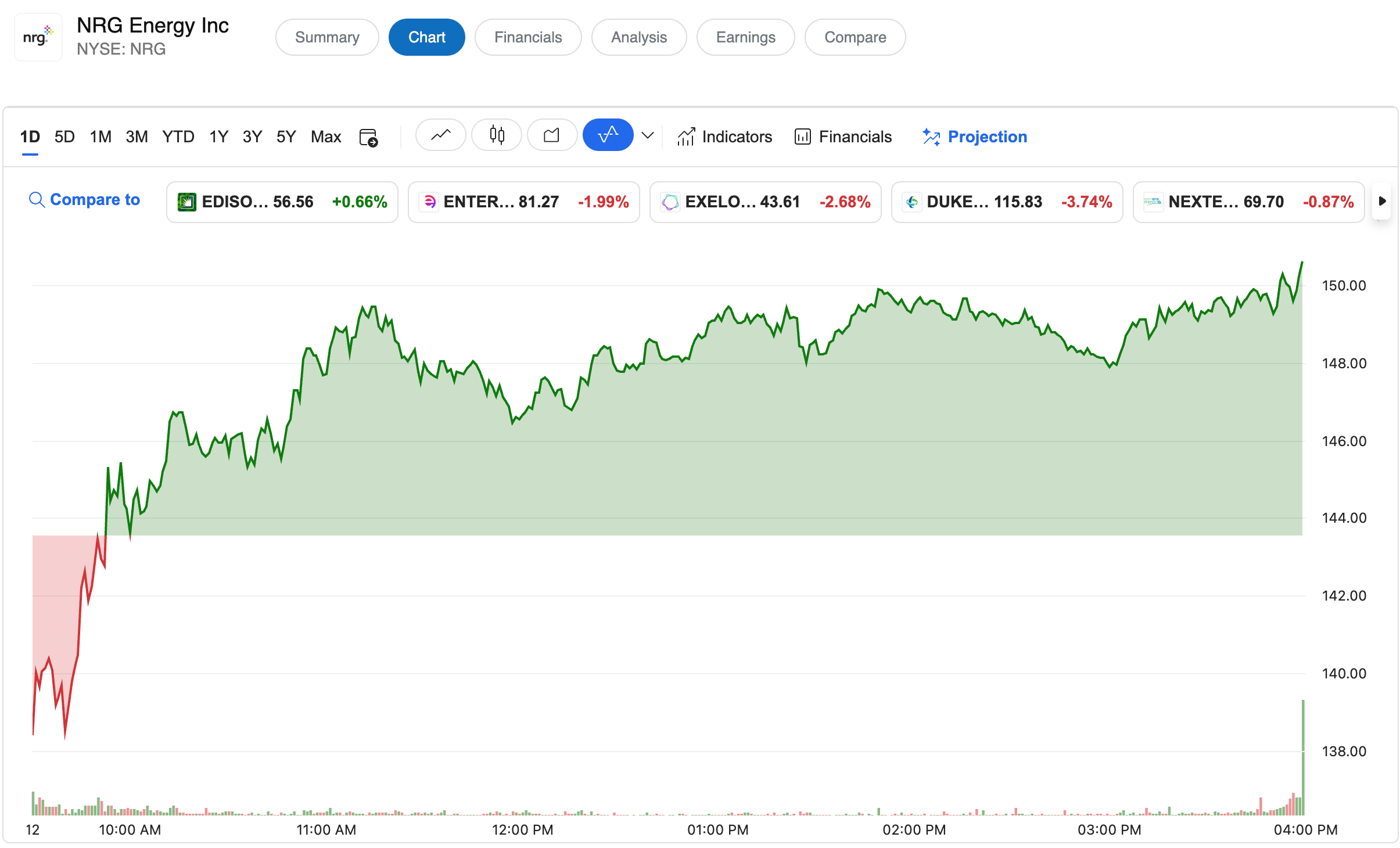Screen dimensions: 1400x848
Task: Click the tall closing volume bar
Action: tap(1303, 758)
